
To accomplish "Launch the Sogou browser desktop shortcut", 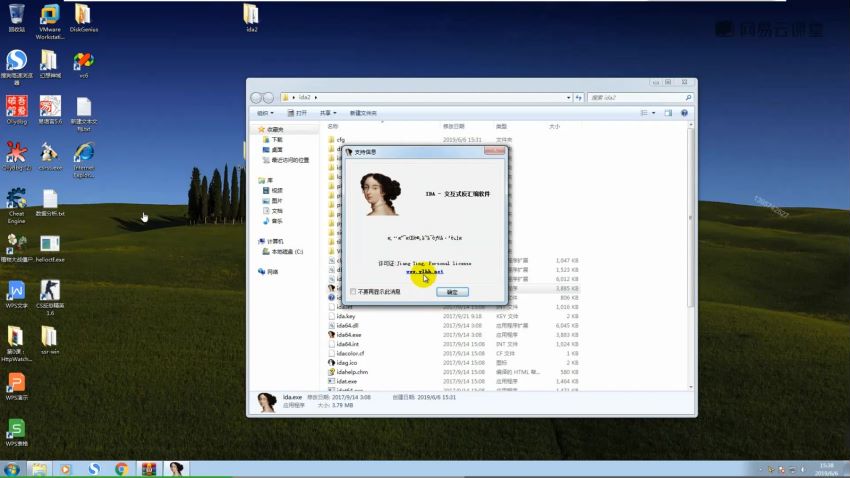I will tap(16, 67).
